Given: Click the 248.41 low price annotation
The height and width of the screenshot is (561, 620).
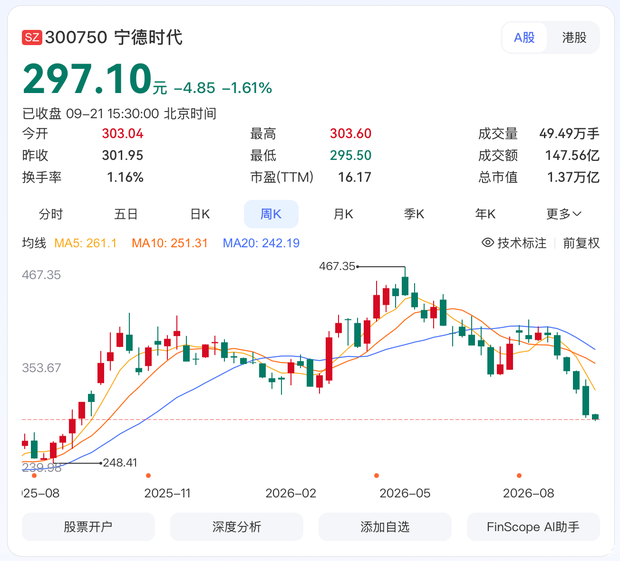Looking at the screenshot, I should click(120, 463).
